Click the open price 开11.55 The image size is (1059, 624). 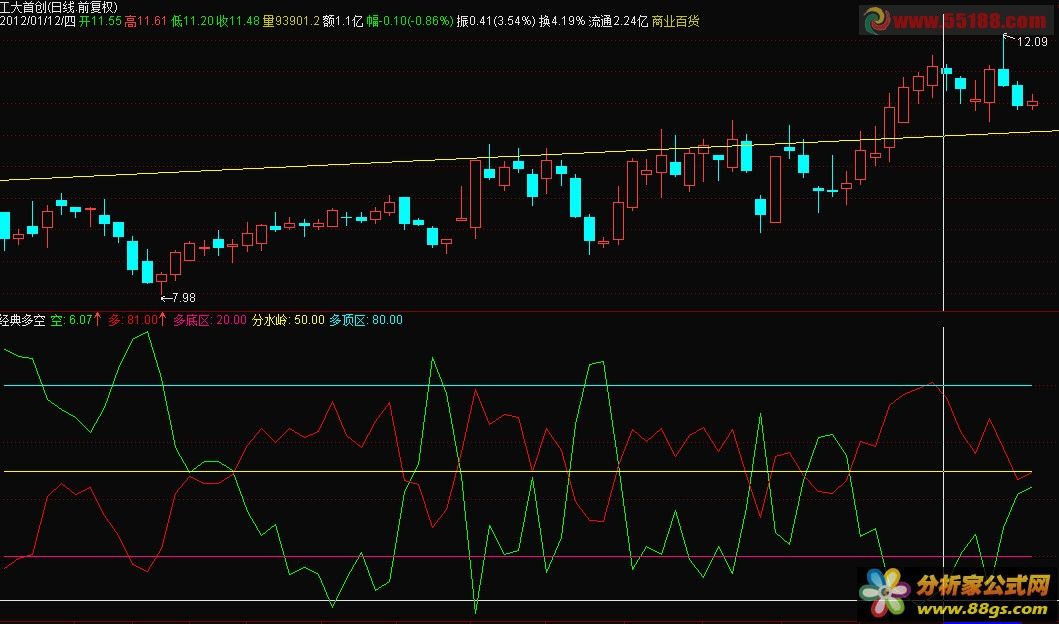100,21
